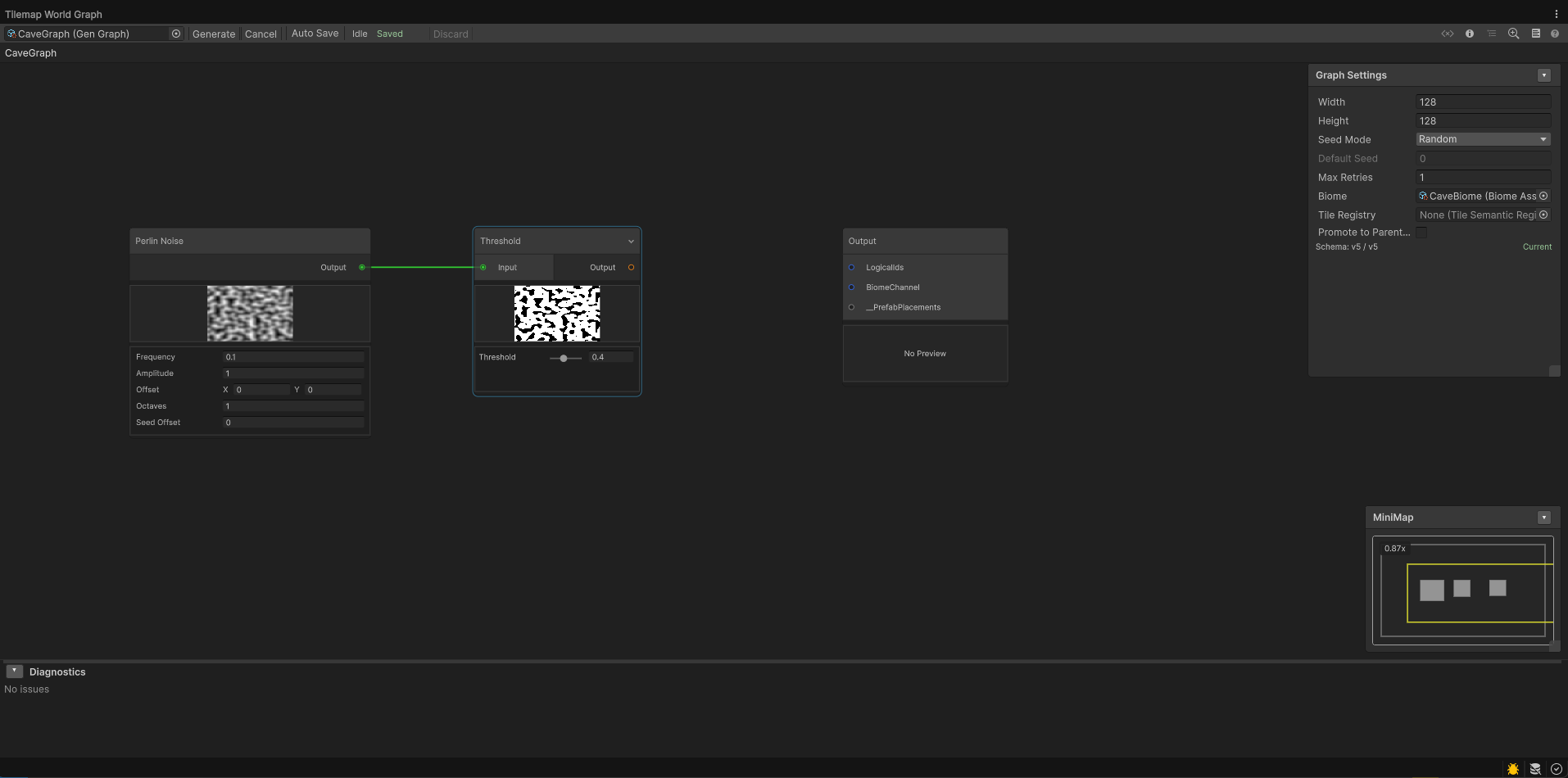Collapse the Diagnostics foldout arrow
This screenshot has height=778, width=1568.
(x=15, y=672)
